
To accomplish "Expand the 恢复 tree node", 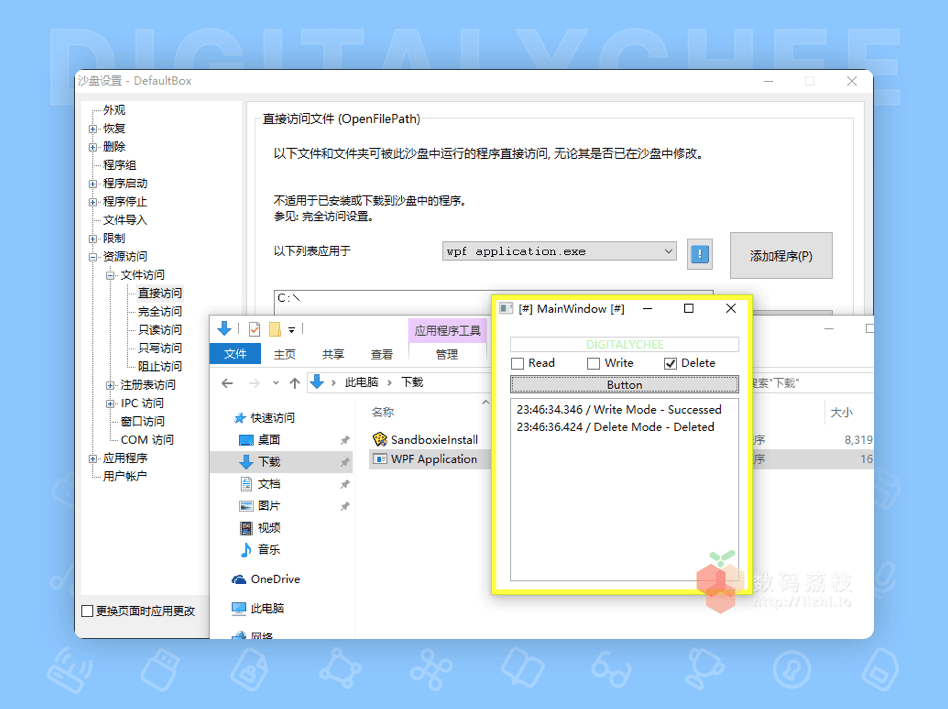I will (x=93, y=129).
